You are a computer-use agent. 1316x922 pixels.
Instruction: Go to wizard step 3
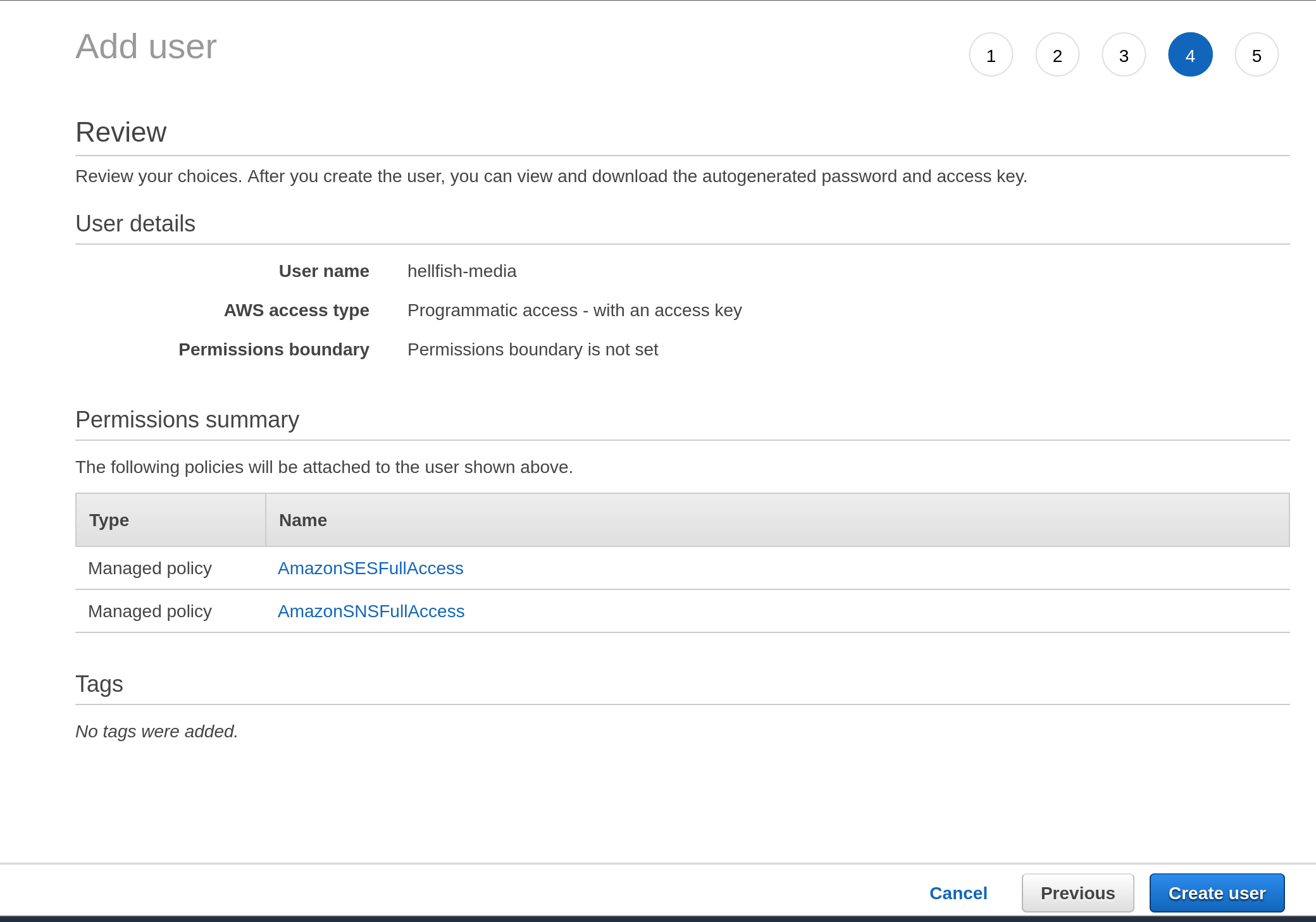pos(1124,55)
